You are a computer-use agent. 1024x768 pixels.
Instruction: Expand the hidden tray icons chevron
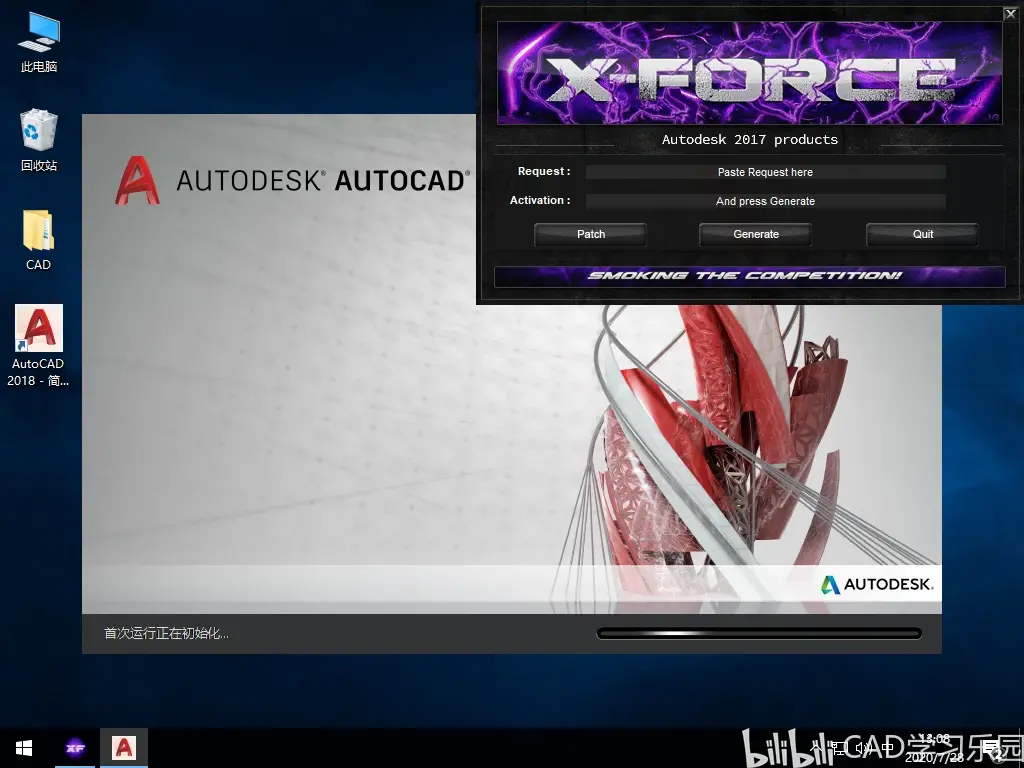click(816, 746)
